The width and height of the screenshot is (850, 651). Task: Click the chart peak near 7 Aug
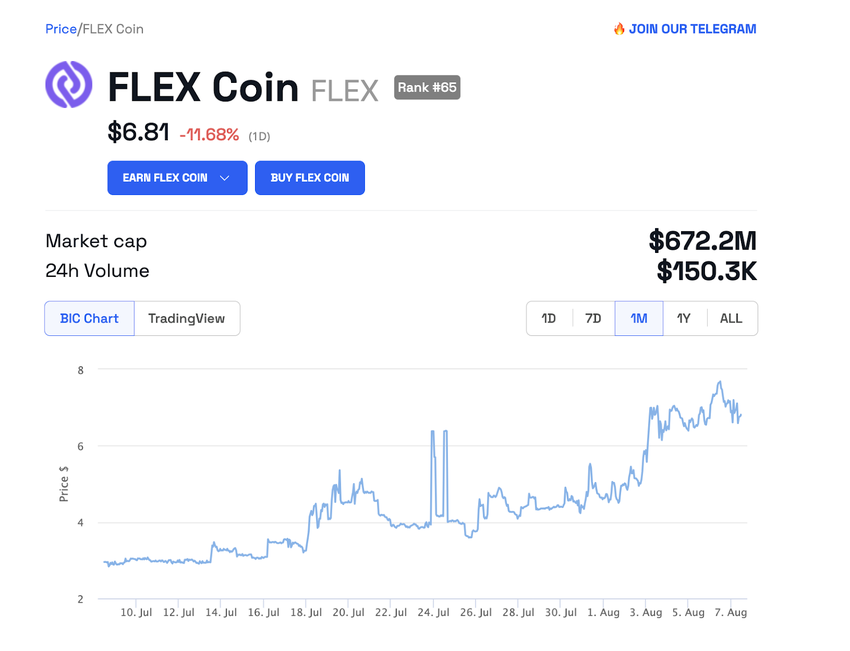coord(719,383)
